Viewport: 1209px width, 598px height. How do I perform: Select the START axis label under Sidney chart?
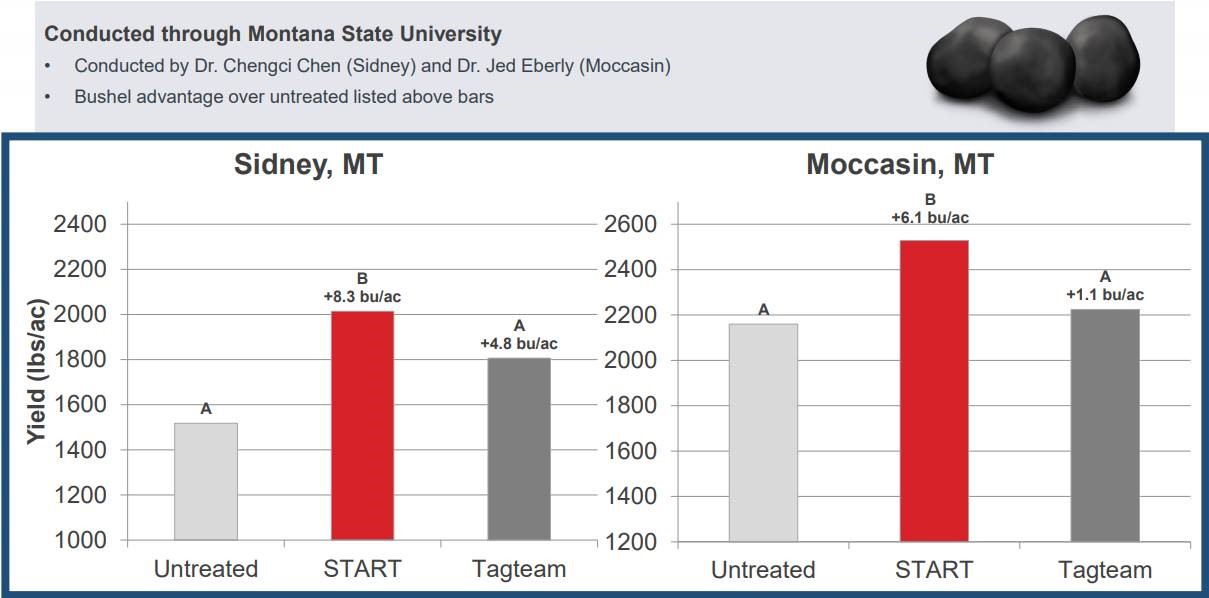[362, 569]
